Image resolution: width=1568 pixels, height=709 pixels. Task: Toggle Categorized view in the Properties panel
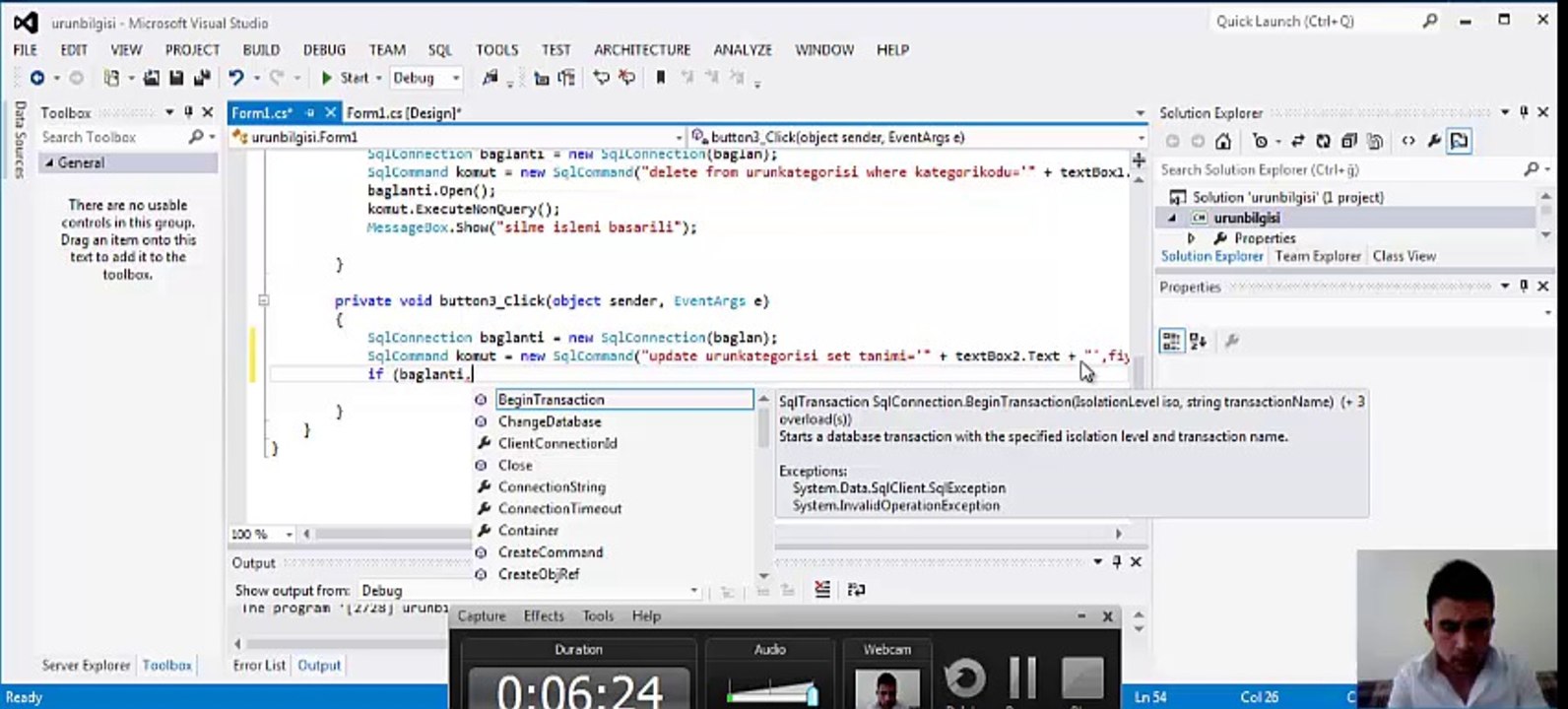tap(1171, 342)
